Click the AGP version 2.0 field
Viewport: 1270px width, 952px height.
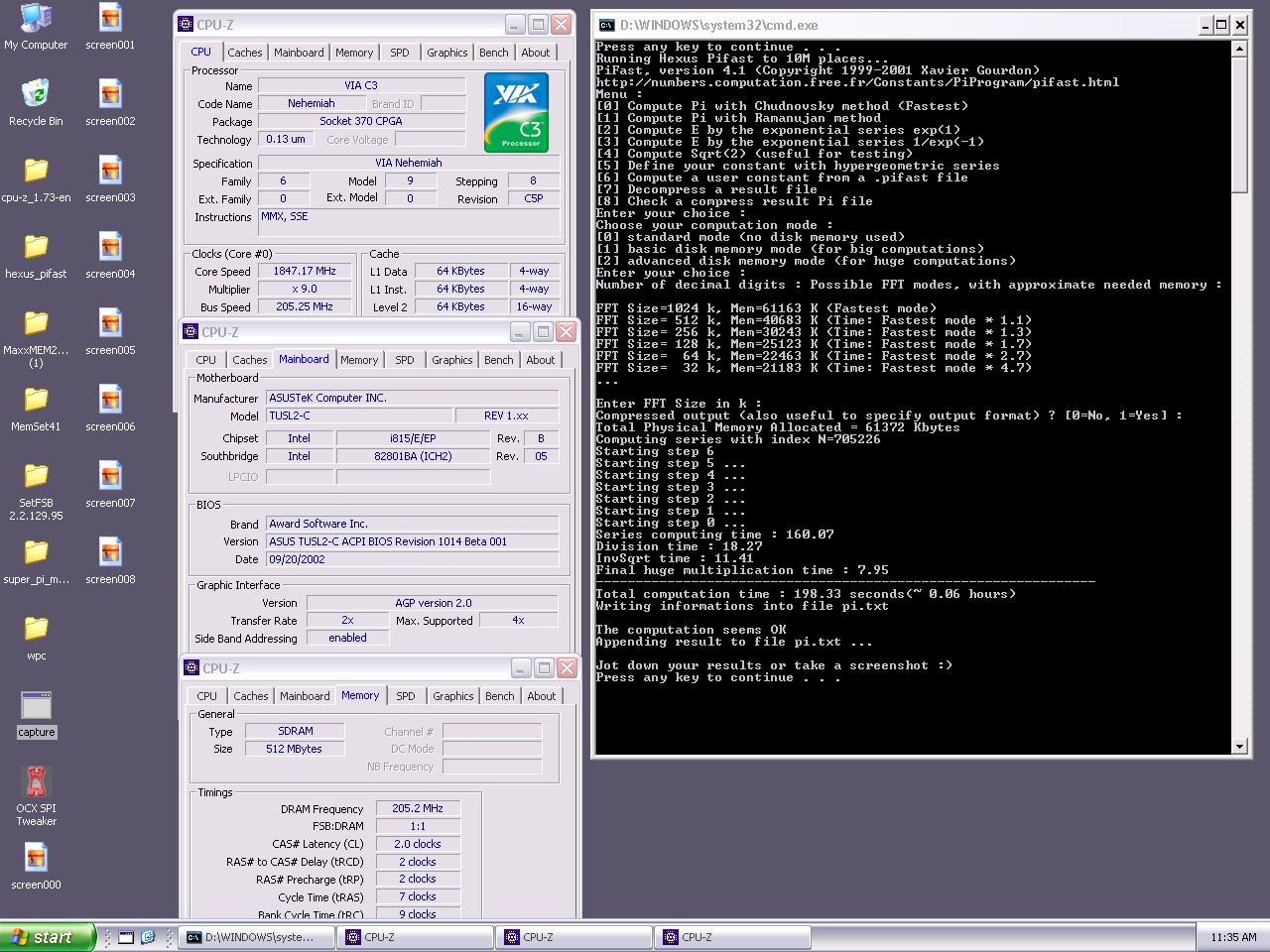pyautogui.click(x=433, y=603)
